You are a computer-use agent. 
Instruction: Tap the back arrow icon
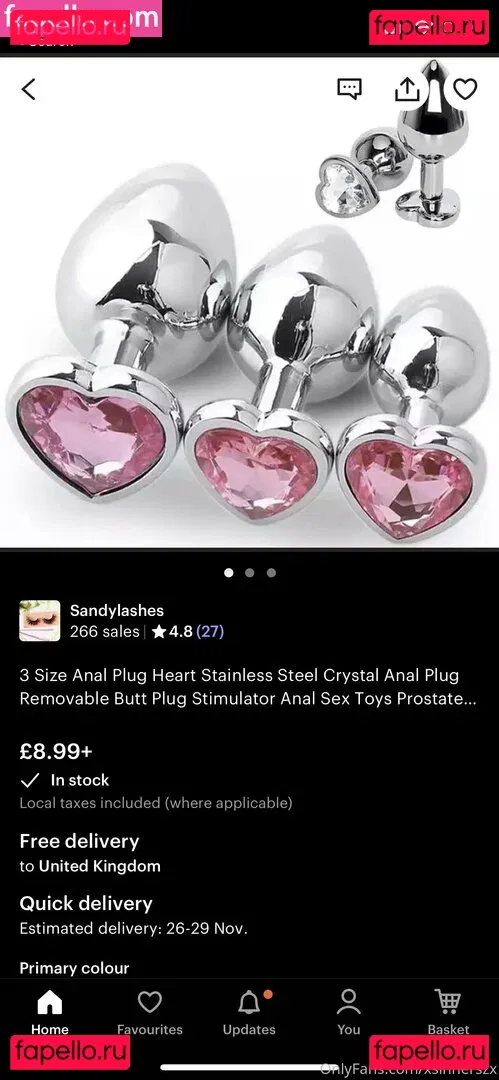(28, 89)
